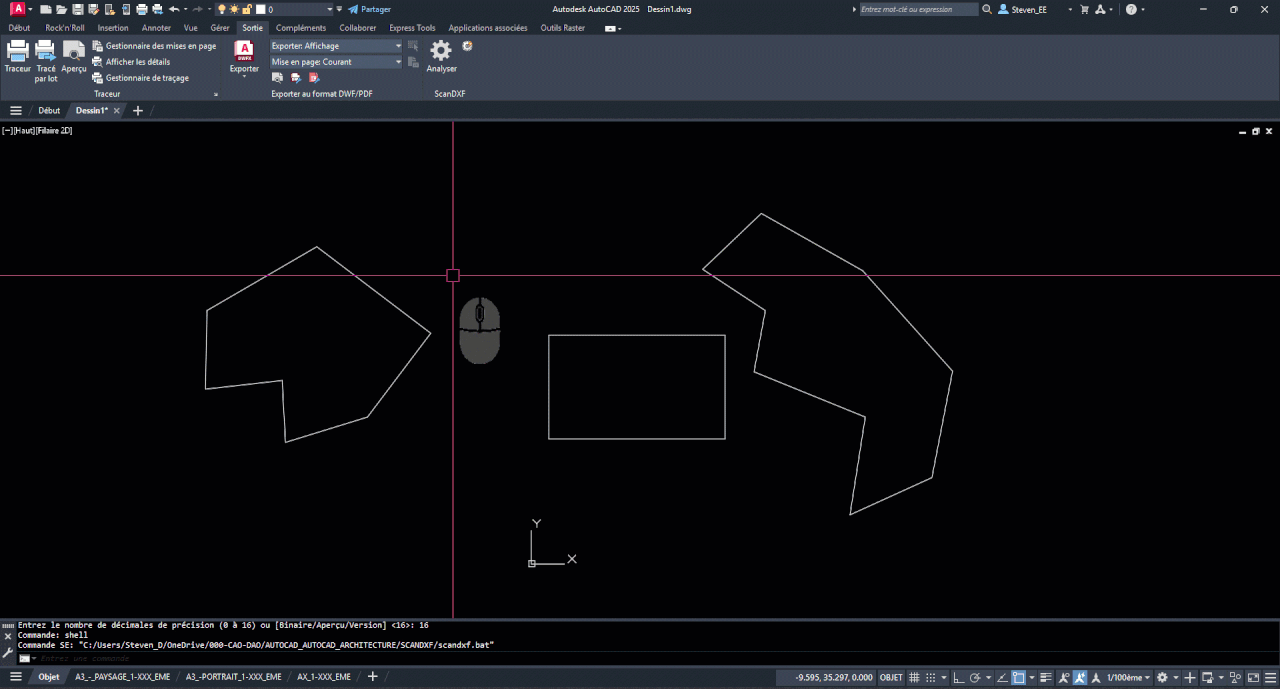This screenshot has height=689, width=1280.
Task: Switch to A3_-PORTRAIT_1-XXX_EME layout tab
Action: (233, 677)
